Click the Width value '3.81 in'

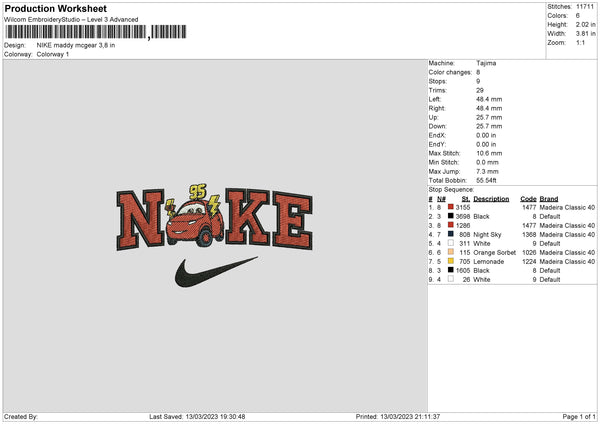585,34
